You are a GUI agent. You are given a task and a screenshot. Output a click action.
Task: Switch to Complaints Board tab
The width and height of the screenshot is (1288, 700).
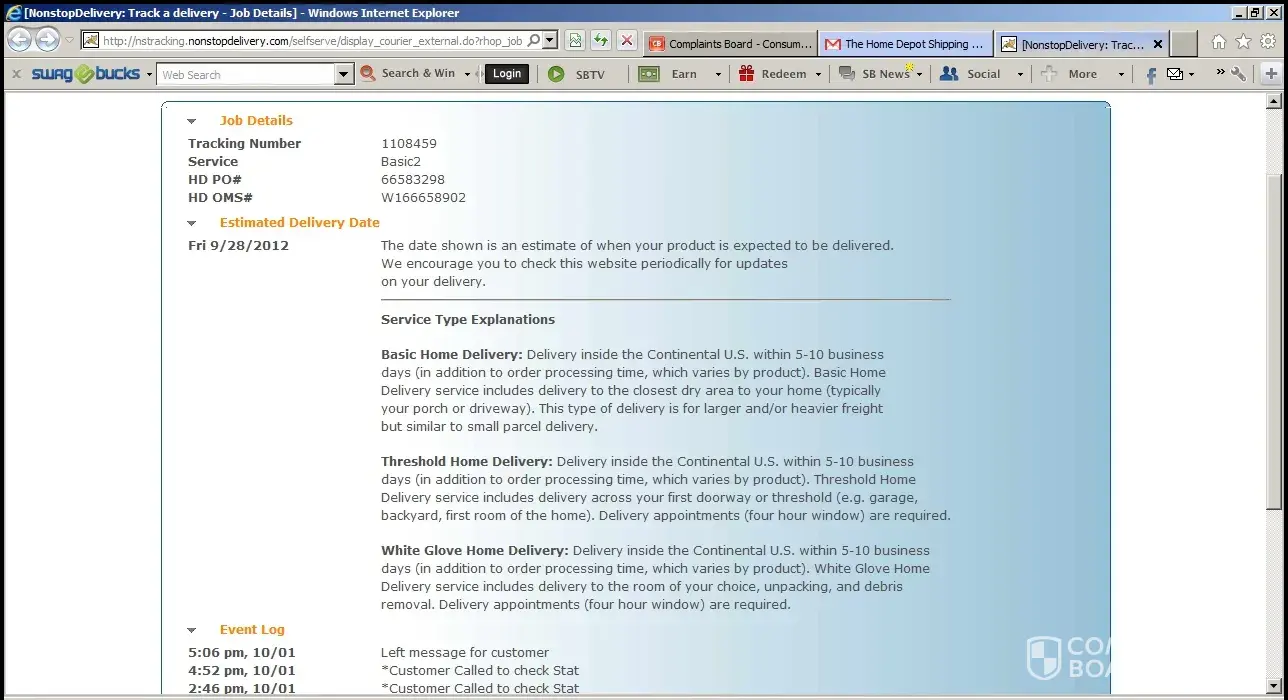coord(730,44)
